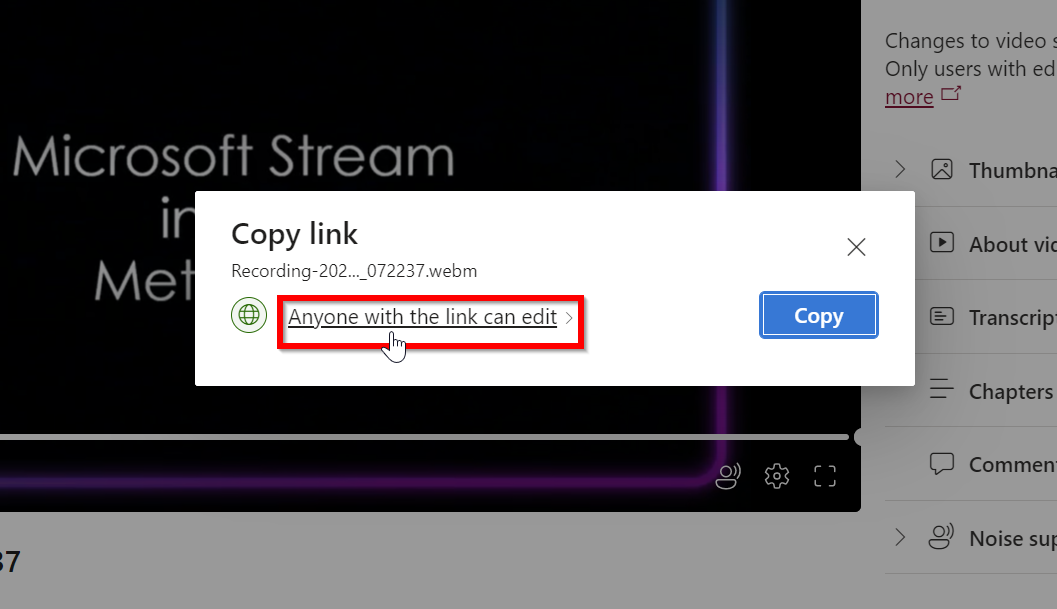Open the Comments panel item
1057x609 pixels.
click(971, 464)
